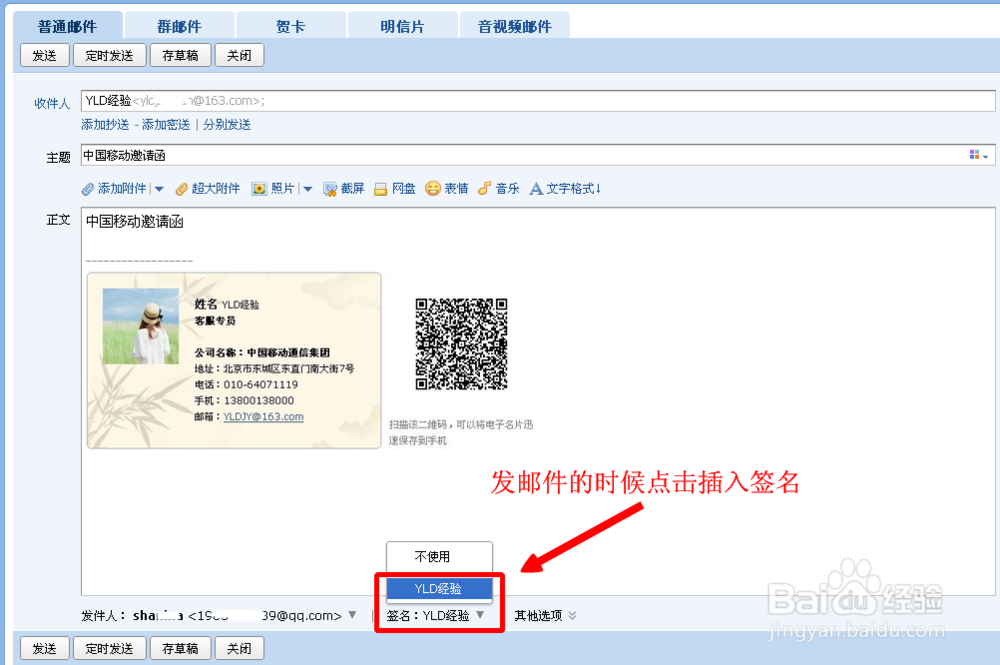
Task: Select the 不使用 signature option
Action: [x=439, y=556]
